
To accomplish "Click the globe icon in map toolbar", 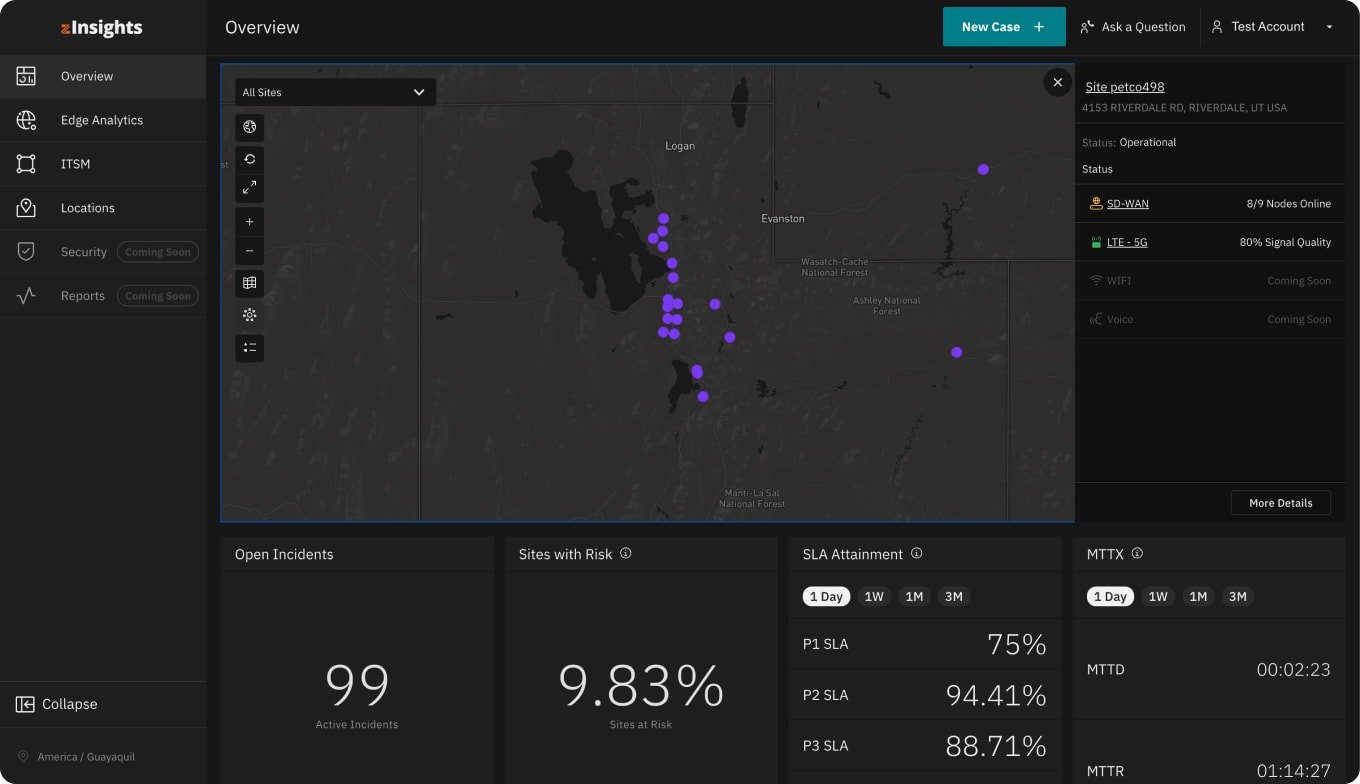I will pos(250,127).
